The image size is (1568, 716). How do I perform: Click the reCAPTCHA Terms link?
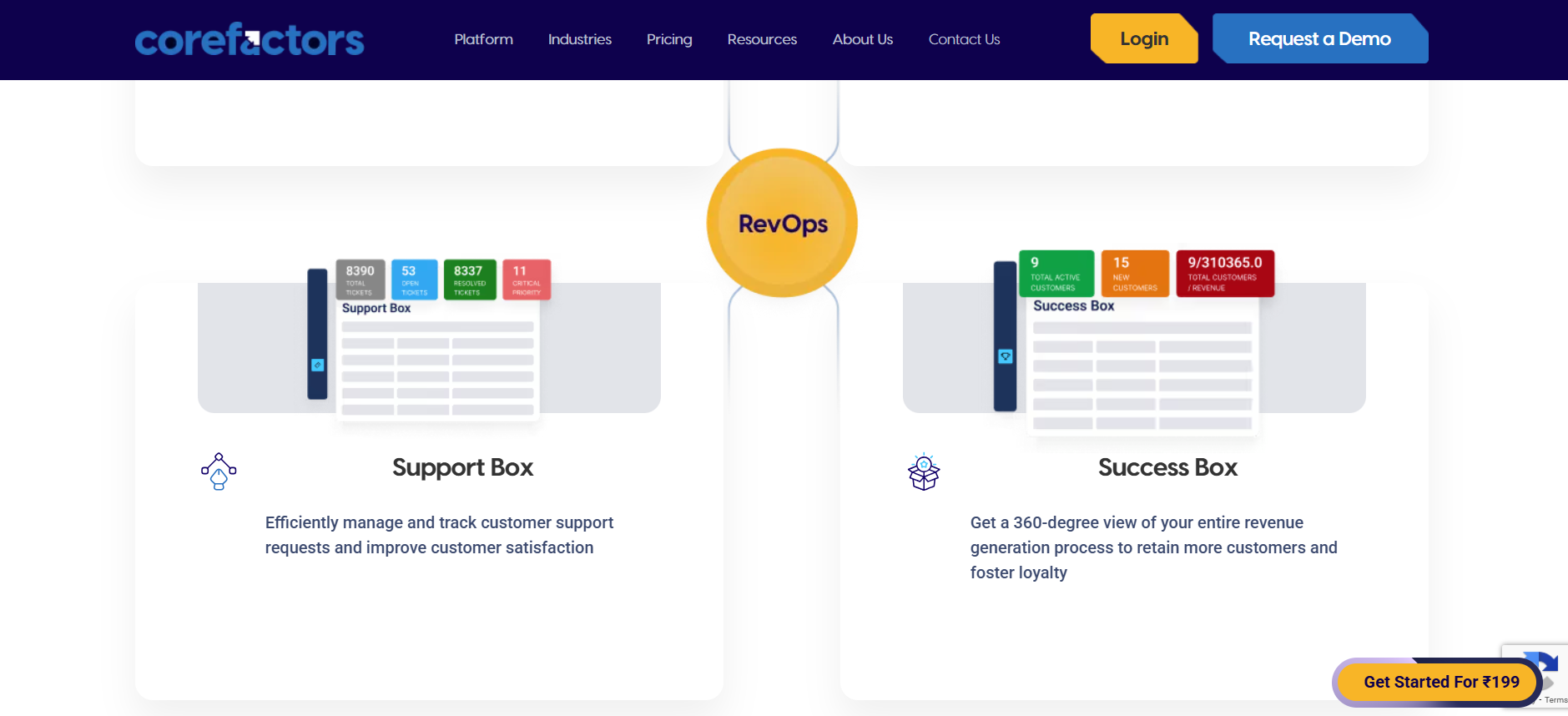click(x=1555, y=700)
